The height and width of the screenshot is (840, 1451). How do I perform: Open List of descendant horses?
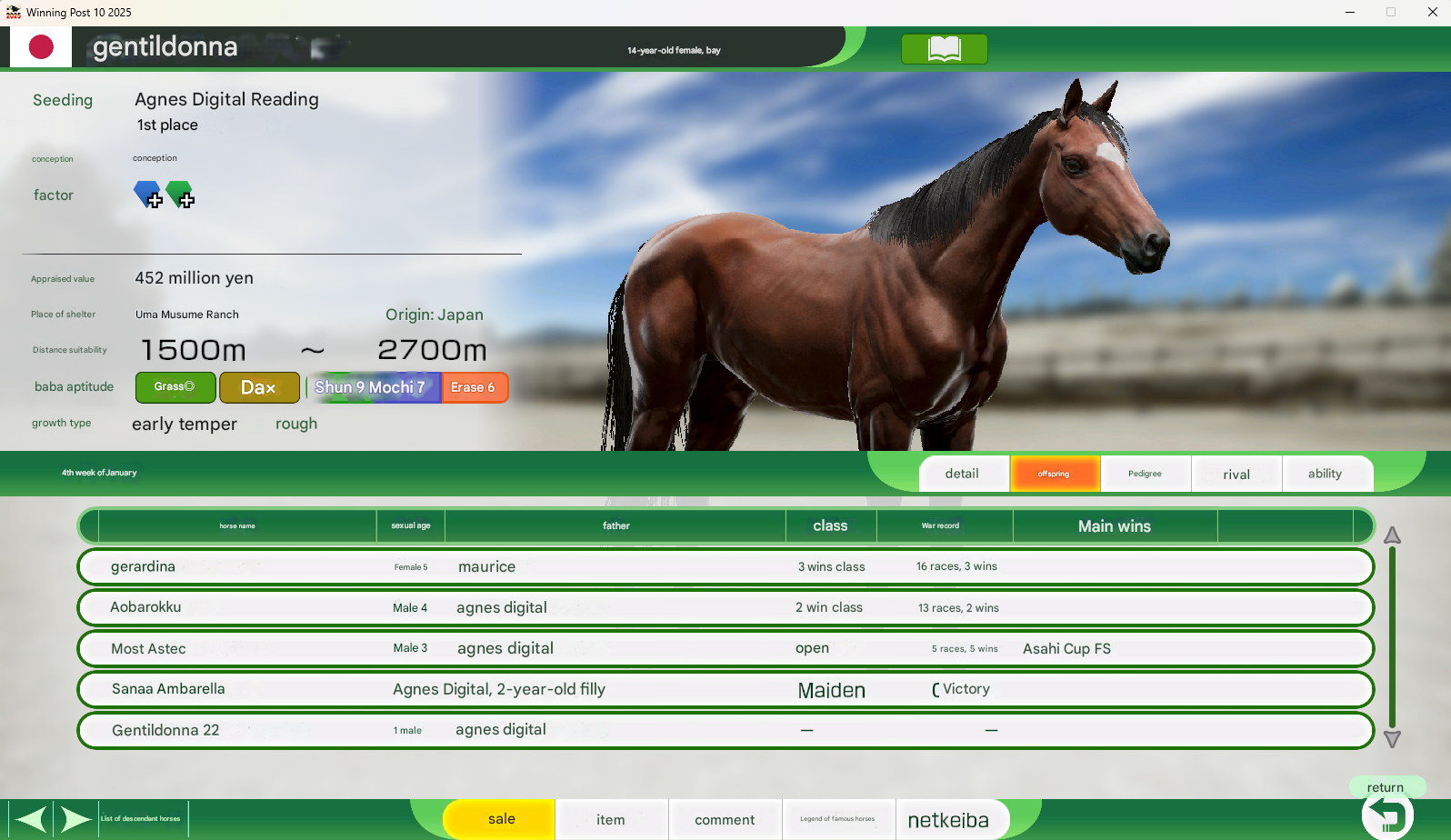(141, 819)
